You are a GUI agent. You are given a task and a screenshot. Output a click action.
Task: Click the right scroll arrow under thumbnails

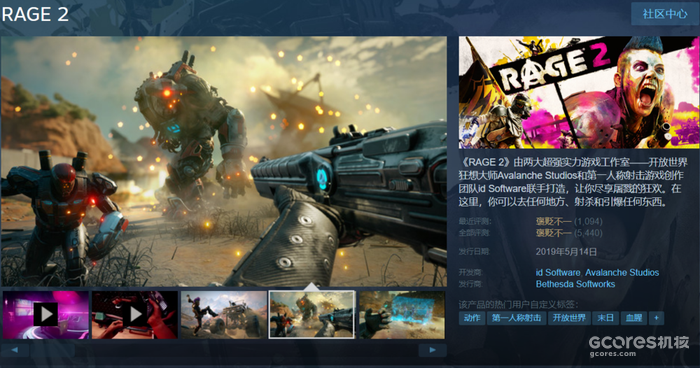tap(432, 350)
